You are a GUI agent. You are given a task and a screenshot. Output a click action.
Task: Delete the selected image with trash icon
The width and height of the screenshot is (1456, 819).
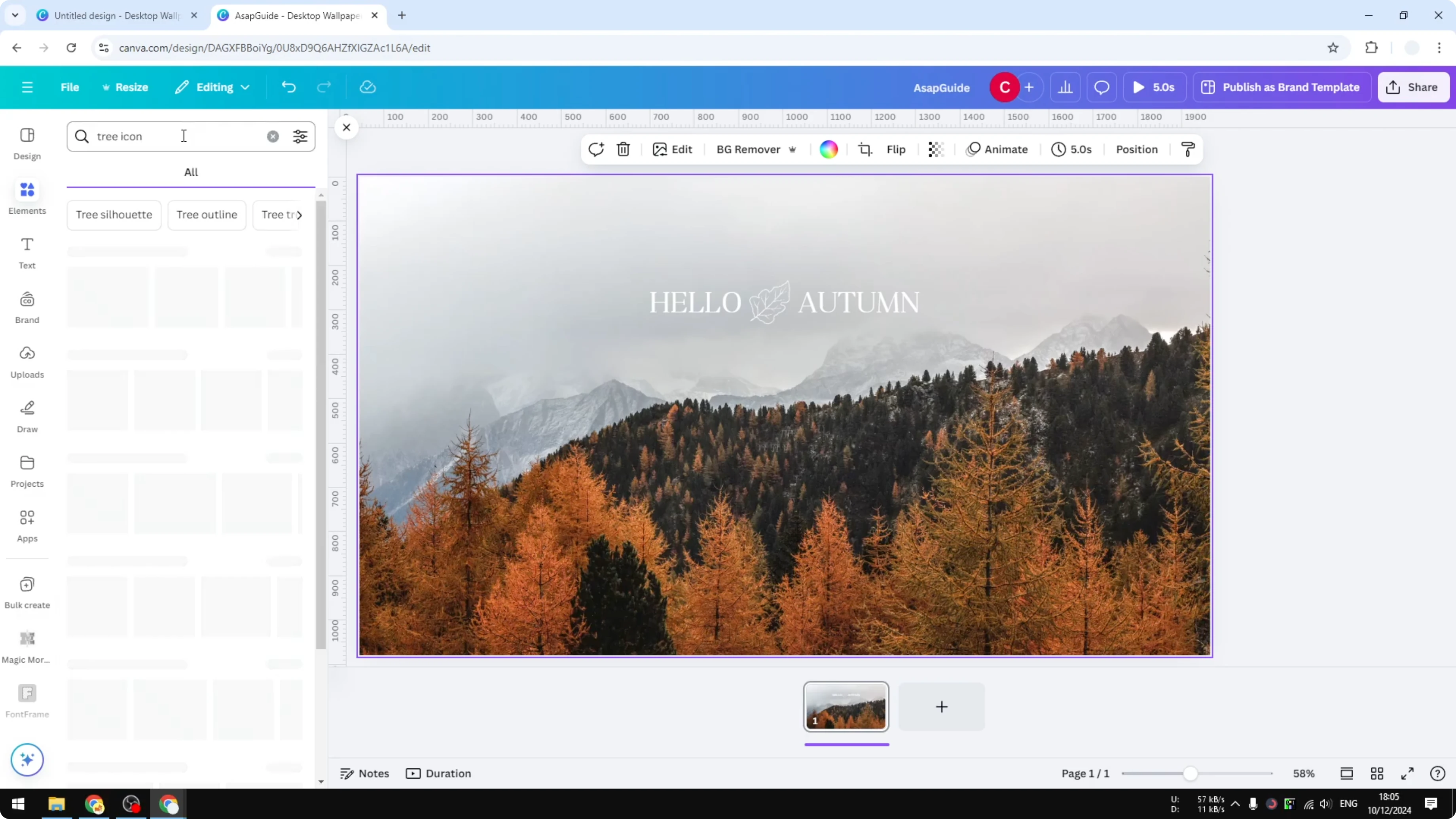point(623,149)
